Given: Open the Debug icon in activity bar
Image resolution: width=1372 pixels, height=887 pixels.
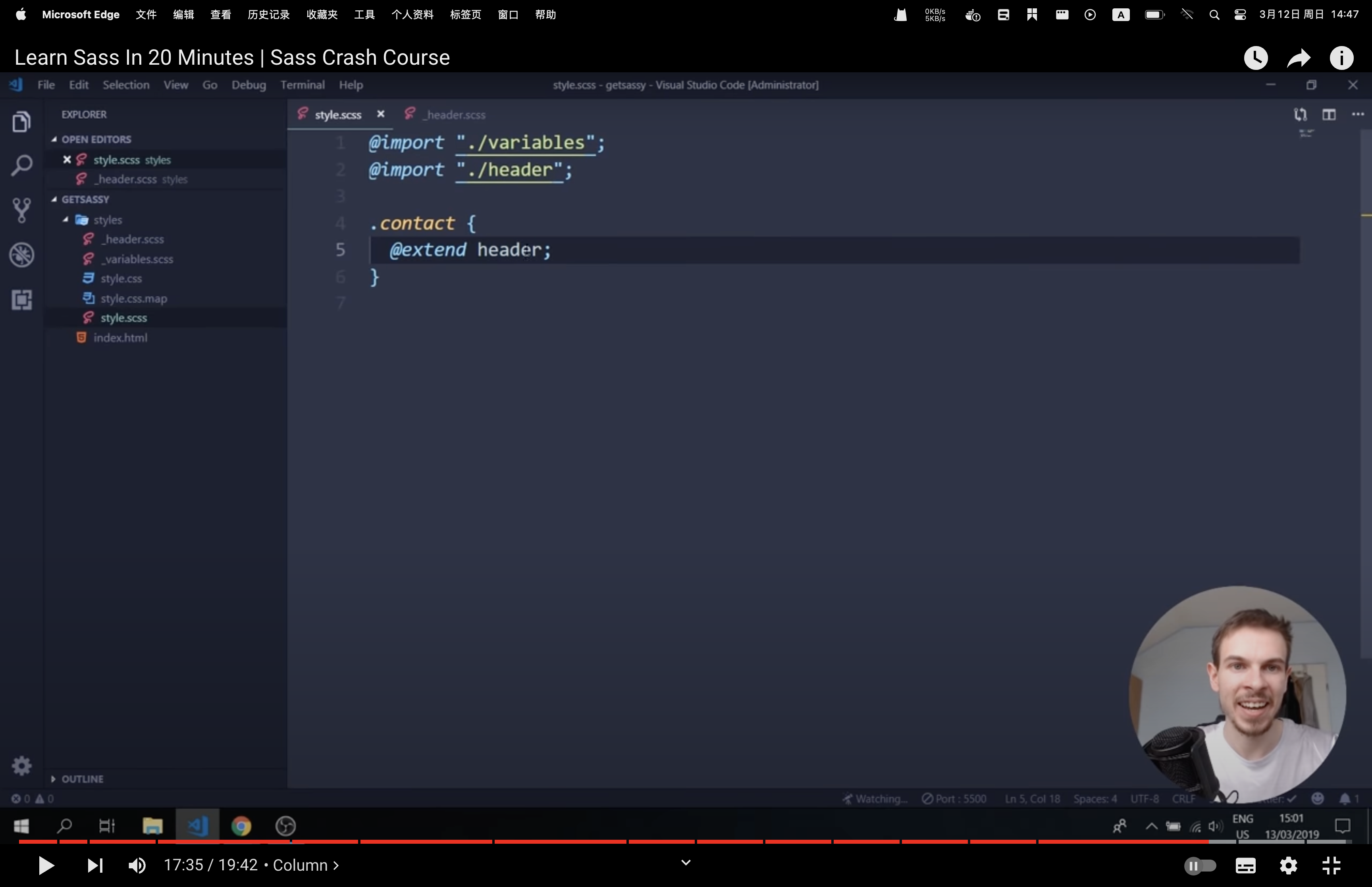Looking at the screenshot, I should coord(21,255).
